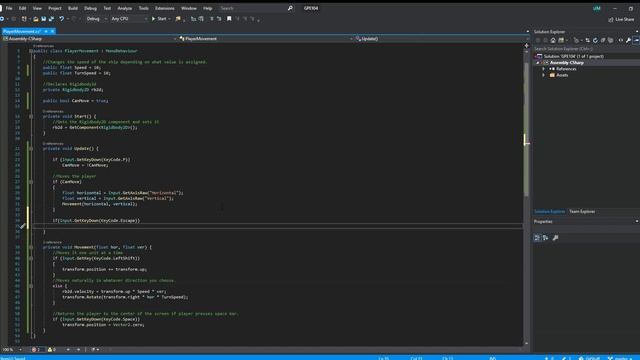Open the Build menu

(x=73, y=8)
